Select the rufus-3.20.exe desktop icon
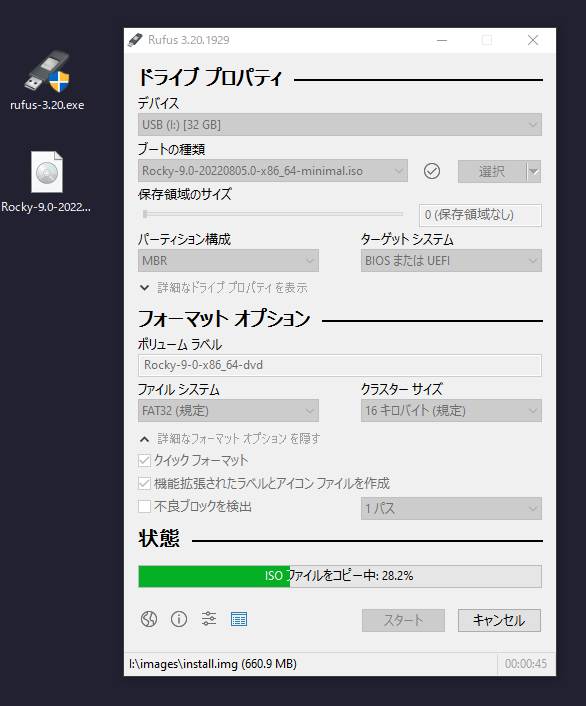Image resolution: width=586 pixels, height=706 pixels. coord(47,80)
